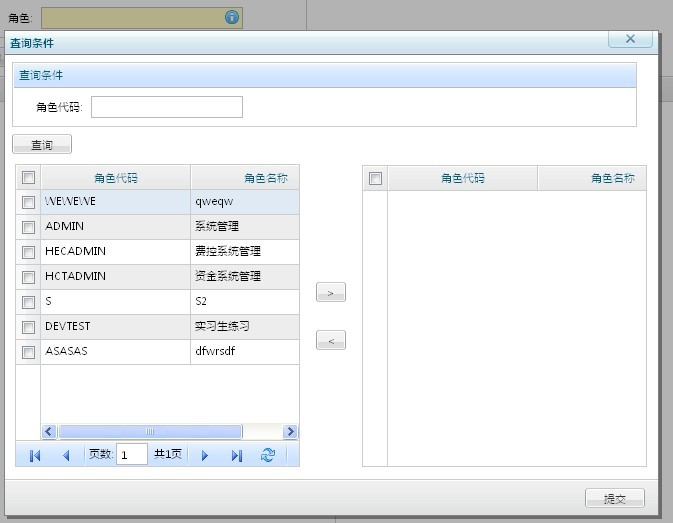Viewport: 673px width, 523px height.
Task: Select the HECADMIN row checkbox
Action: click(28, 252)
